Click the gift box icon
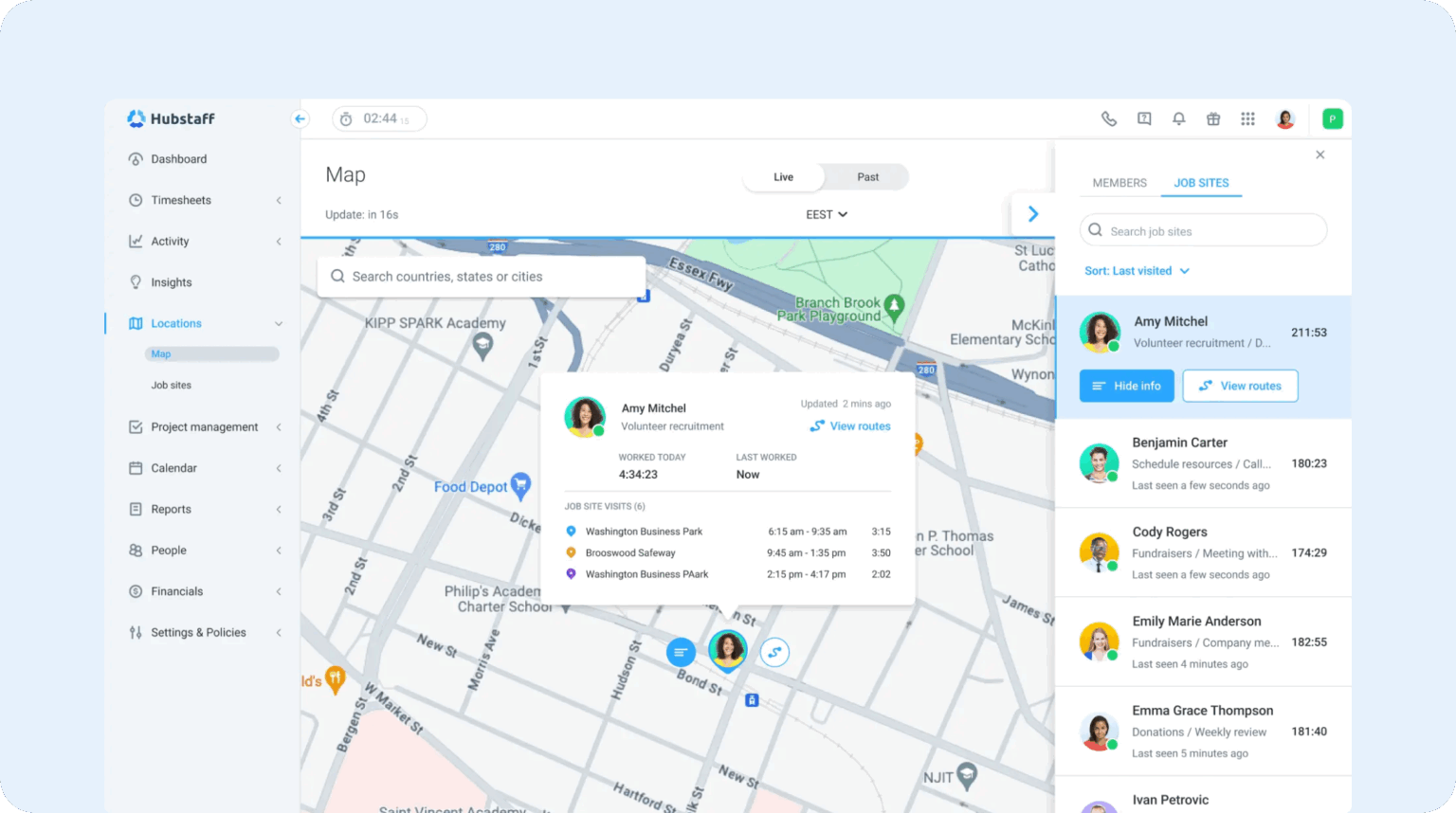This screenshot has width=1456, height=813. [x=1213, y=118]
